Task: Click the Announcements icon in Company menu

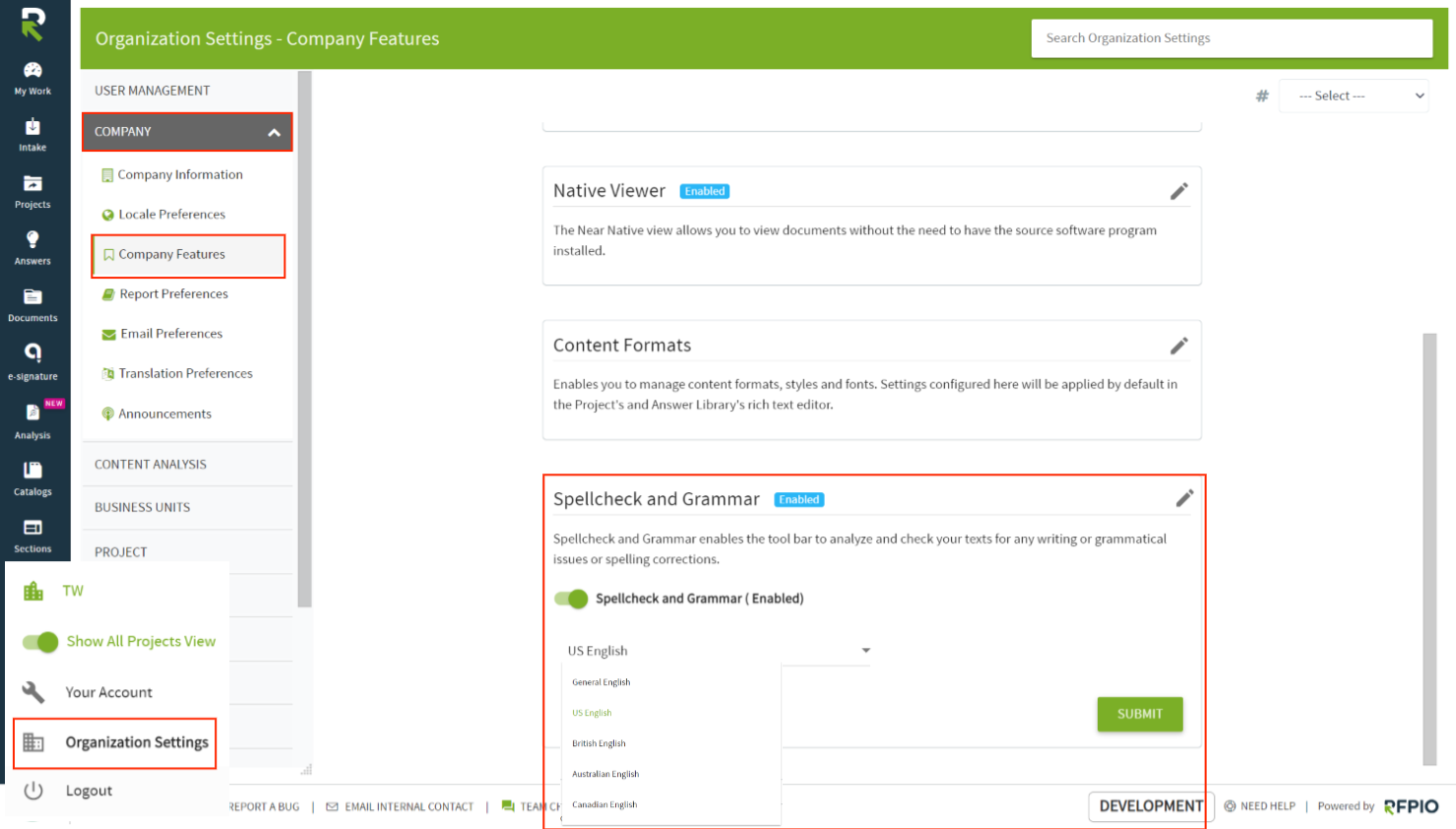Action: 108,414
